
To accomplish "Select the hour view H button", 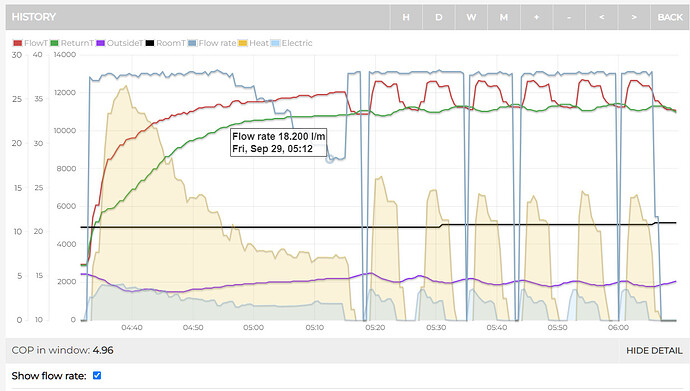I will pos(406,17).
